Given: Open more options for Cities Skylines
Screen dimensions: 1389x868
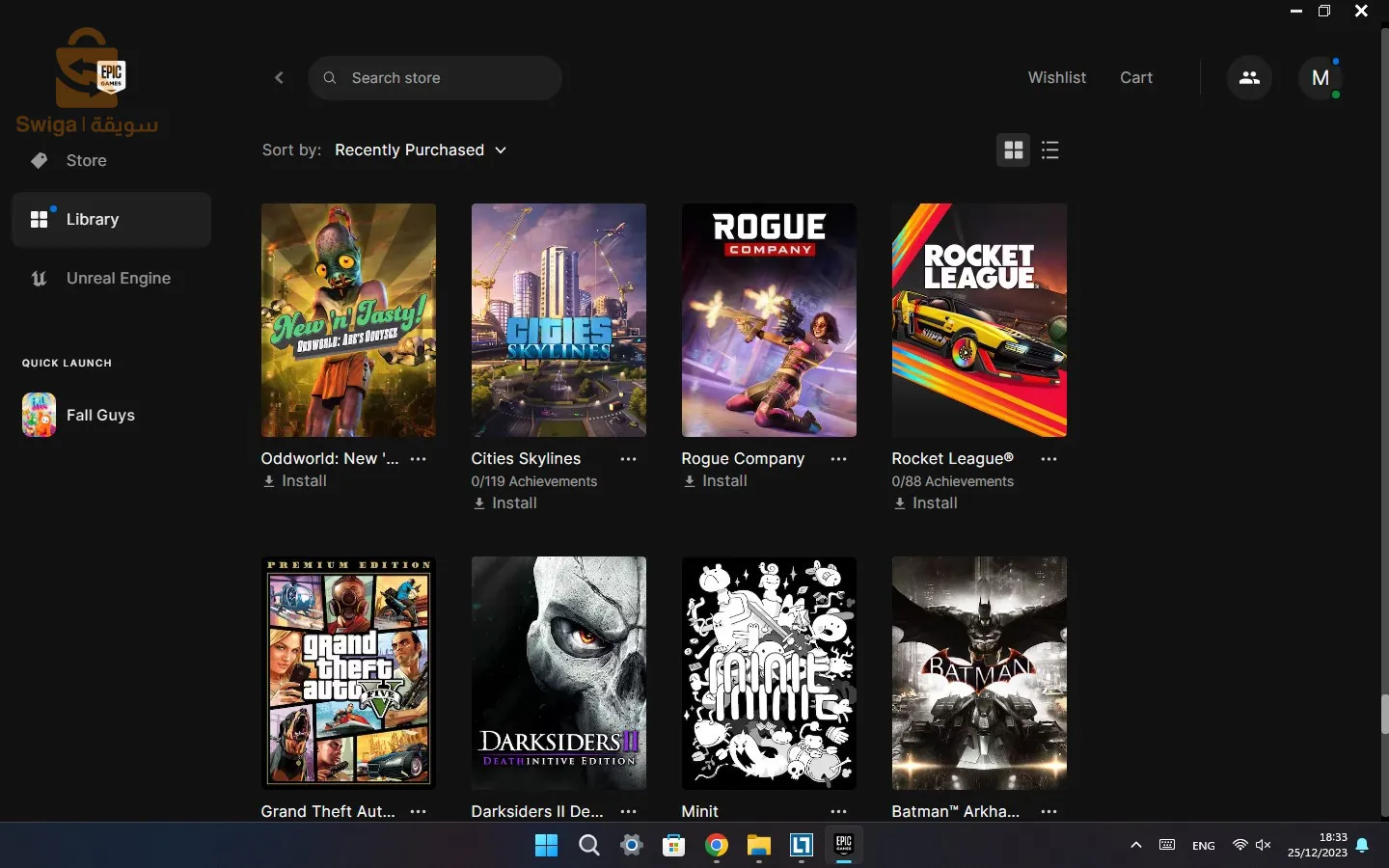Looking at the screenshot, I should pos(628,459).
